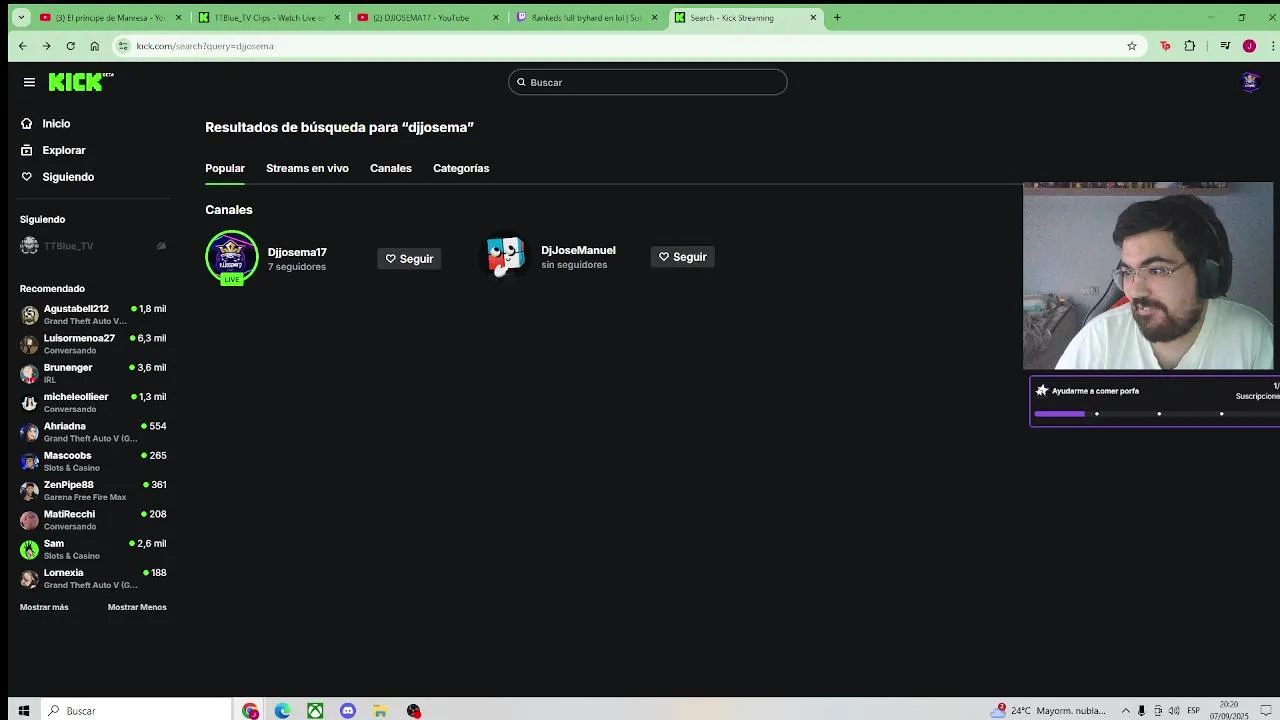Open the weather widget showing 24°C
Image resolution: width=1280 pixels, height=720 pixels.
[1048, 711]
